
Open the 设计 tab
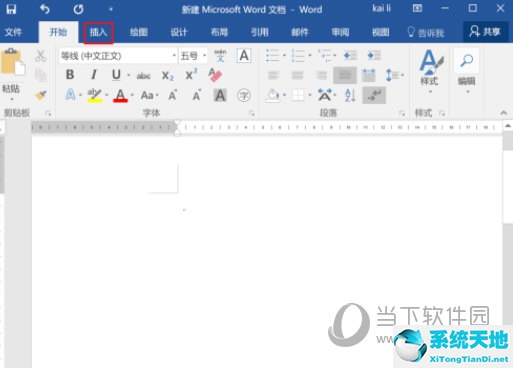tap(179, 32)
